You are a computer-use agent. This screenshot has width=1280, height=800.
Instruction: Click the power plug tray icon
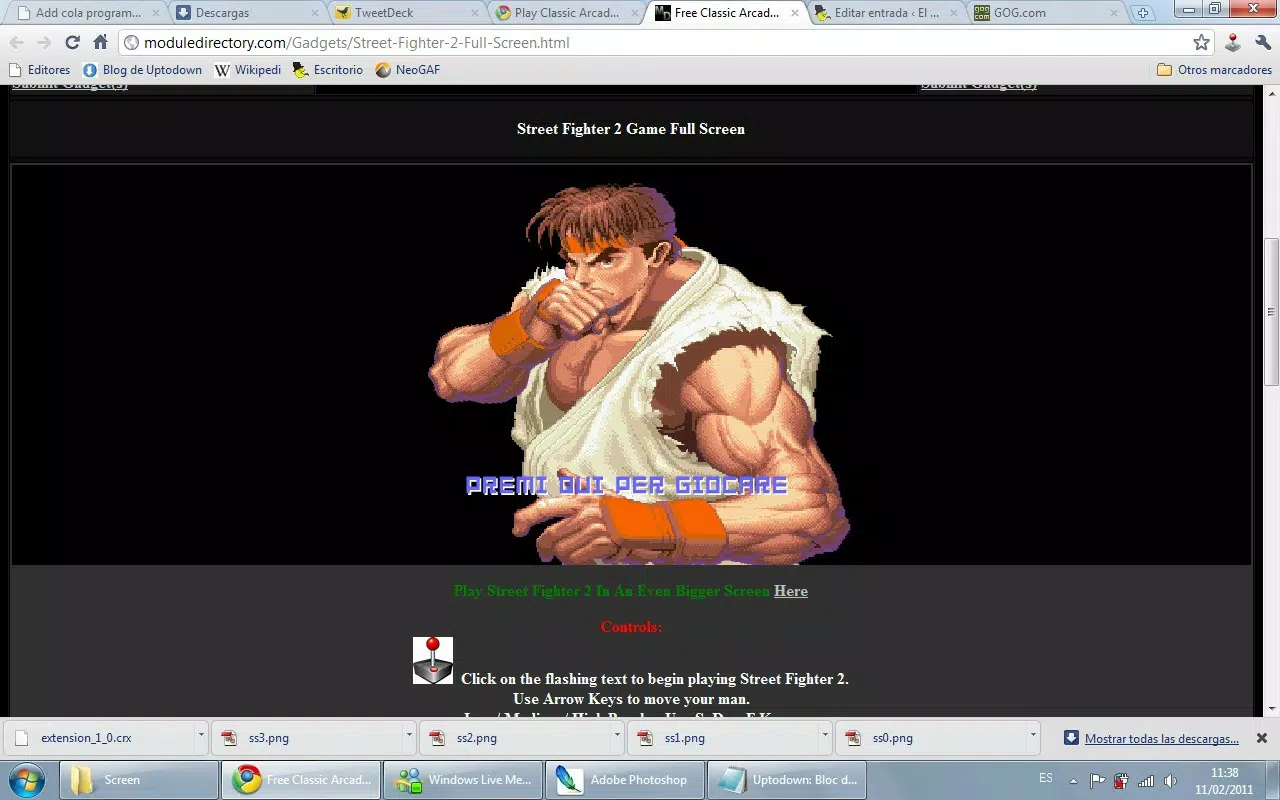(x=1121, y=781)
